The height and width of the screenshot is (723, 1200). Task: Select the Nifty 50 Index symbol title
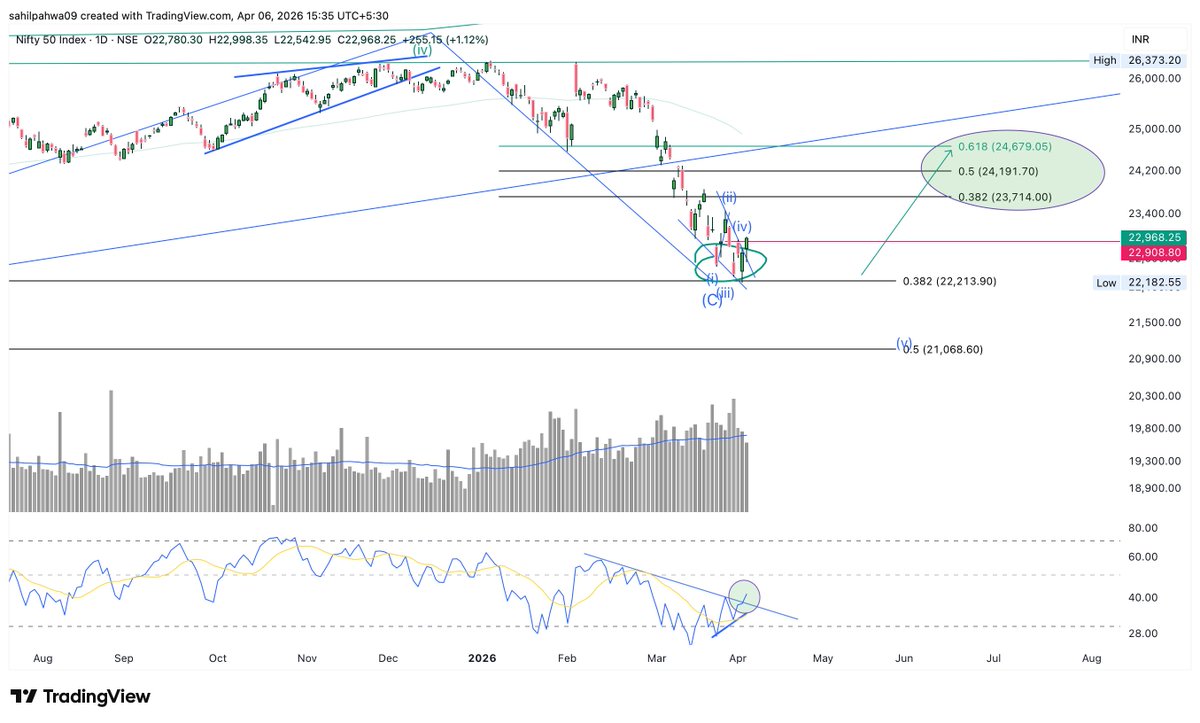[53, 38]
